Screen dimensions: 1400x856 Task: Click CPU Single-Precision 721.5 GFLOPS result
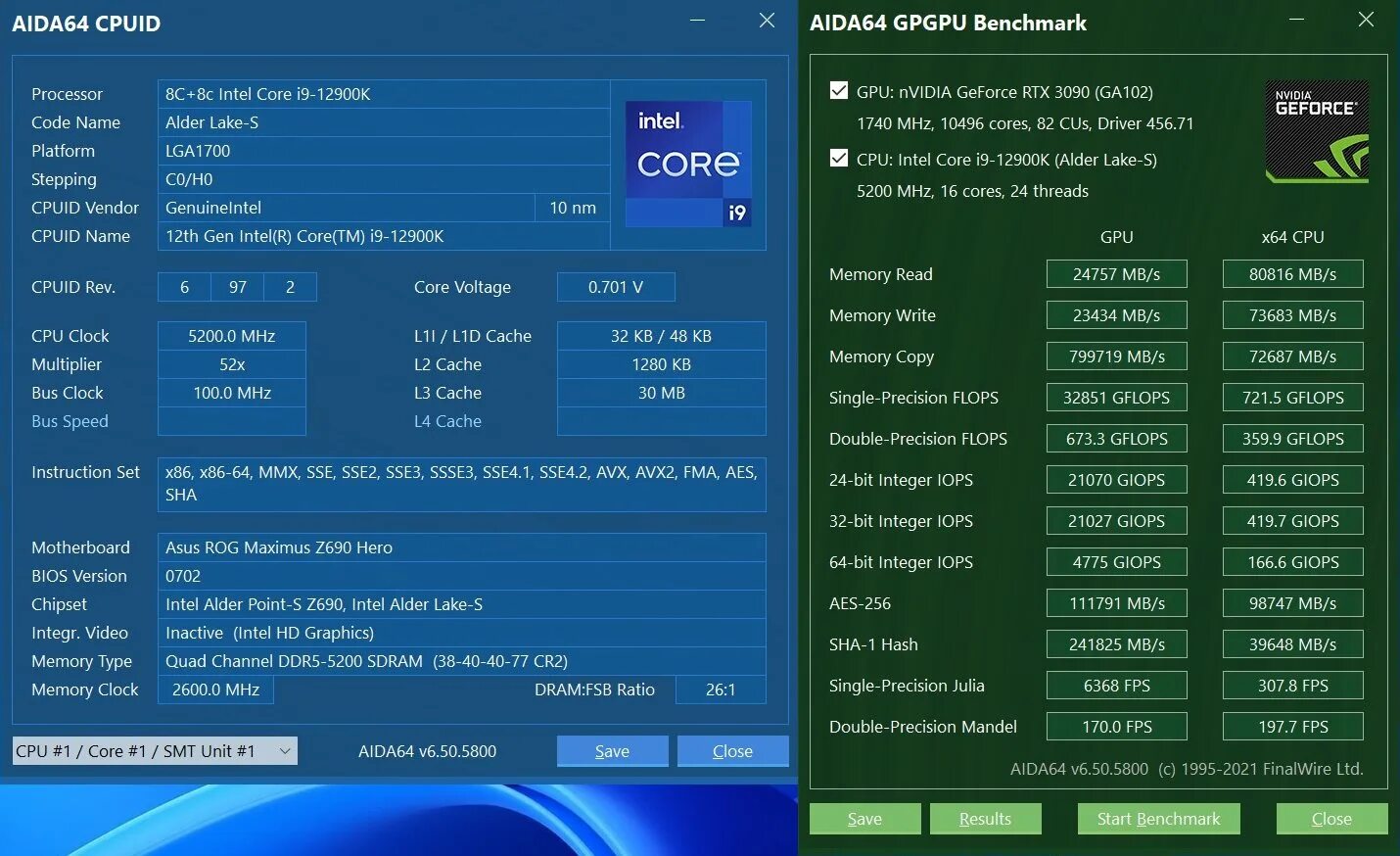point(1293,398)
